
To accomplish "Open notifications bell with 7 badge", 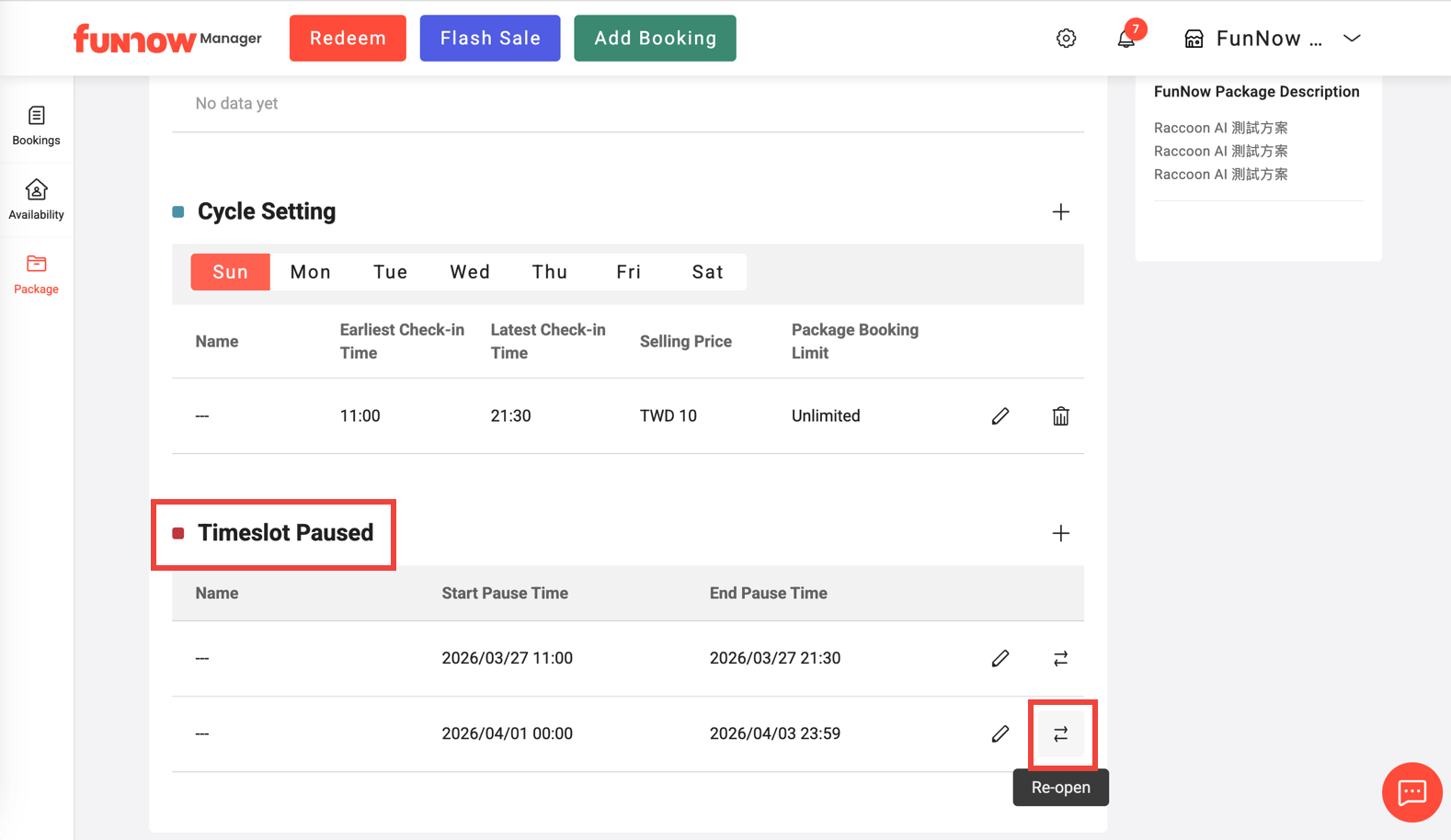I will (x=1126, y=39).
